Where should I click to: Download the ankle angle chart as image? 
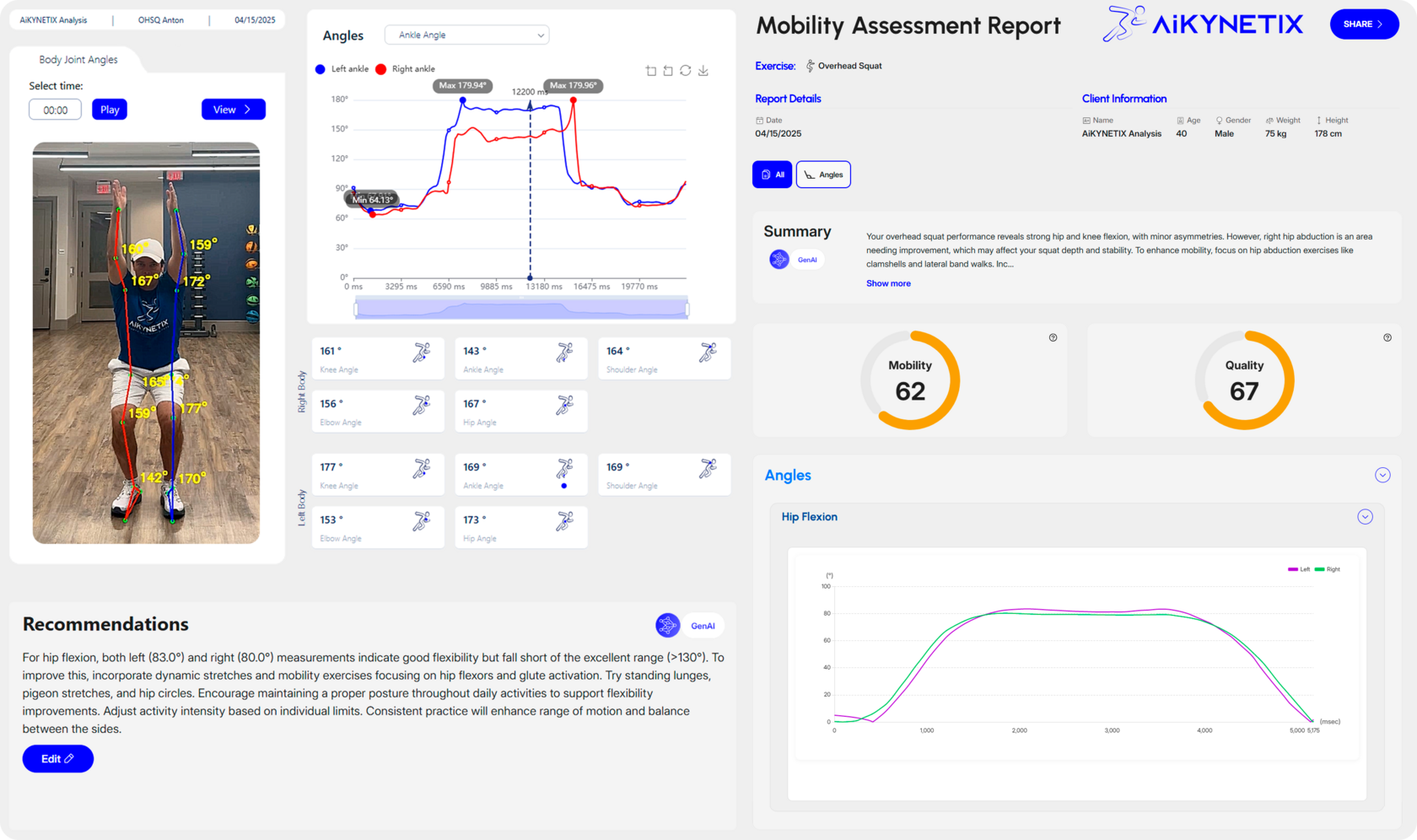[703, 71]
